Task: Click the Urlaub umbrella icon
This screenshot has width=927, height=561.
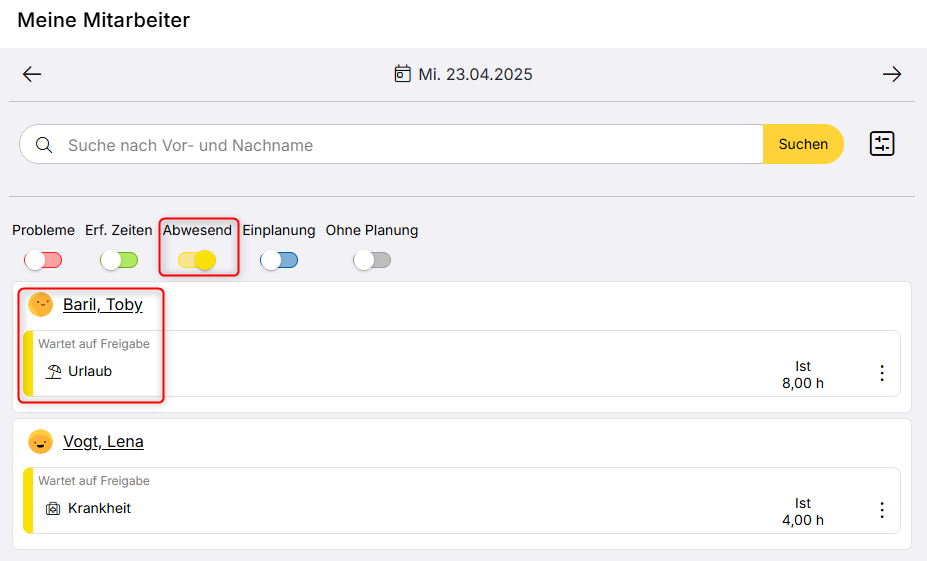Action: (x=54, y=372)
